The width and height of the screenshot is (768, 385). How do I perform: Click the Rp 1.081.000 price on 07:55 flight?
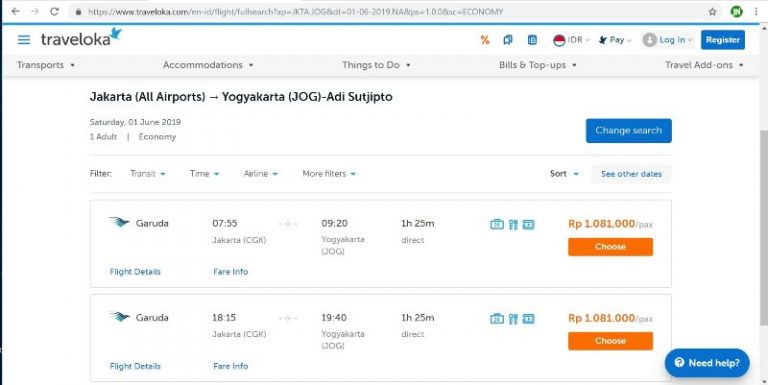tap(601, 224)
